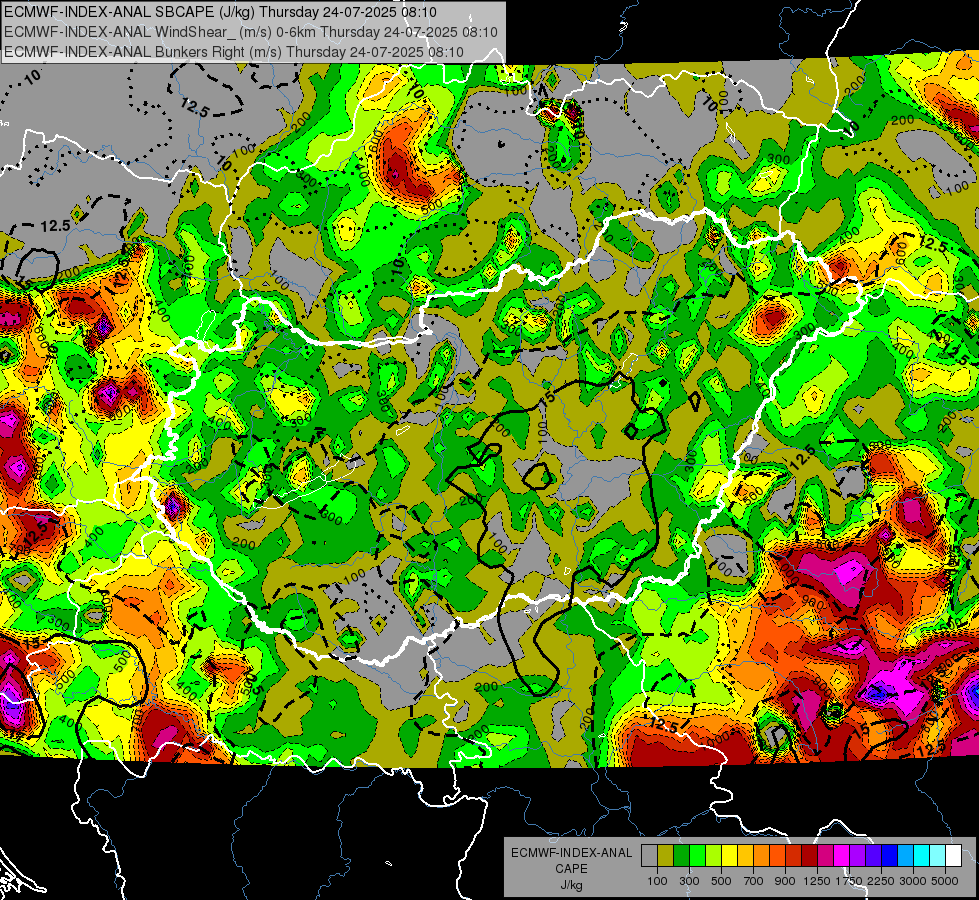Viewport: 979px width, 900px height.
Task: Click the legend tick label 900
Action: (x=785, y=881)
